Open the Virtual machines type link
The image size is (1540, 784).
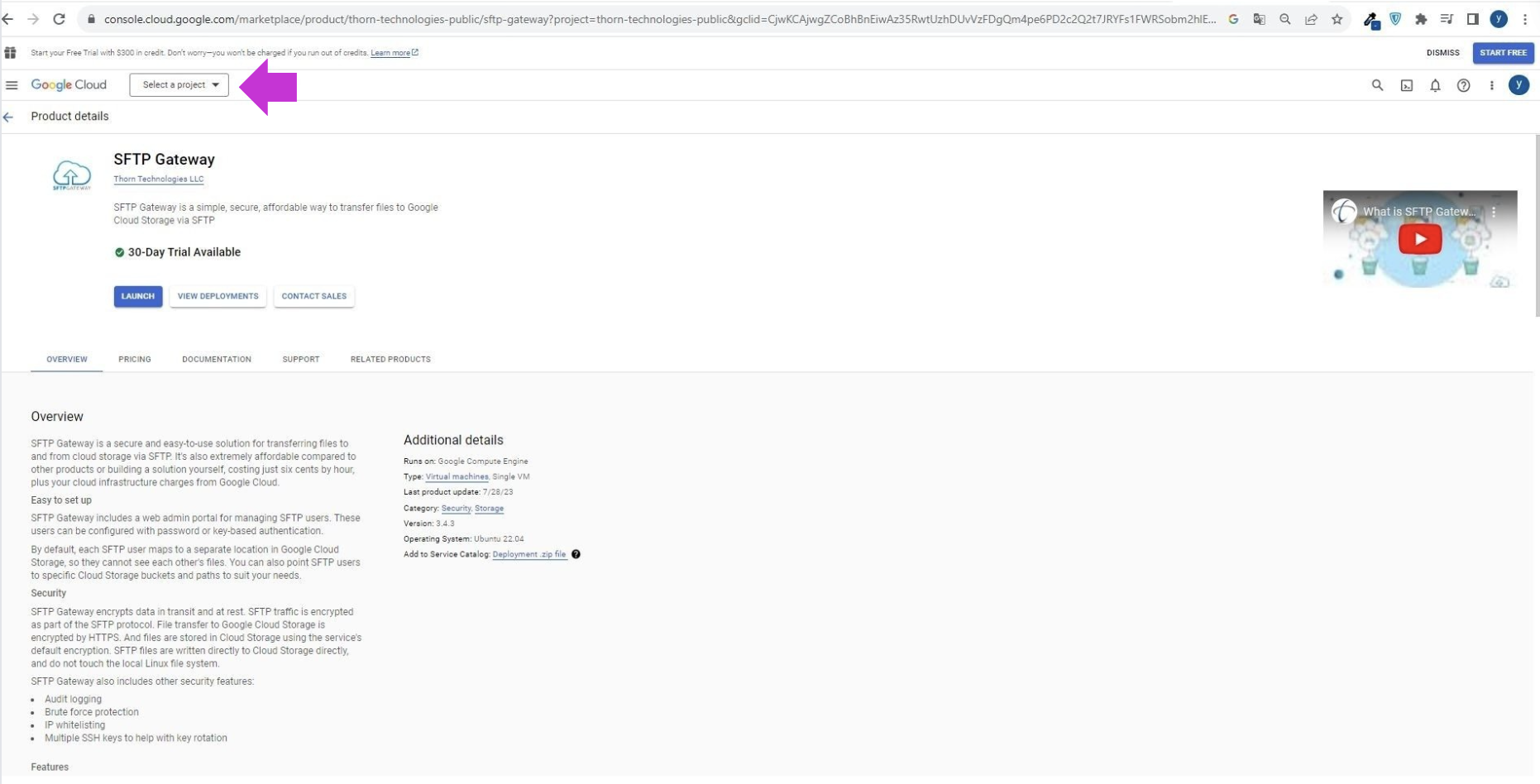[457, 476]
